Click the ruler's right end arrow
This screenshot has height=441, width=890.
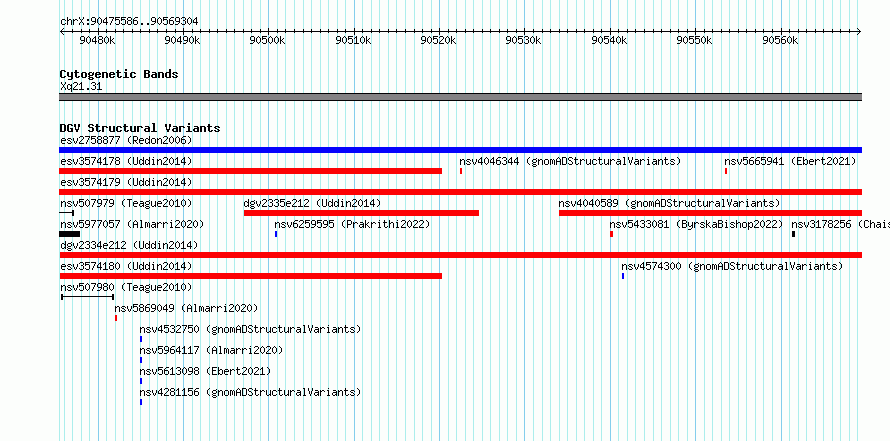(x=859, y=32)
